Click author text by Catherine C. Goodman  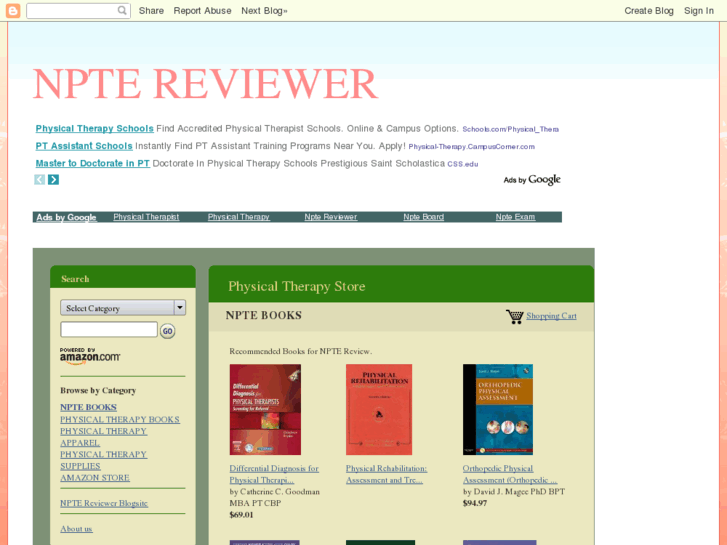(274, 497)
